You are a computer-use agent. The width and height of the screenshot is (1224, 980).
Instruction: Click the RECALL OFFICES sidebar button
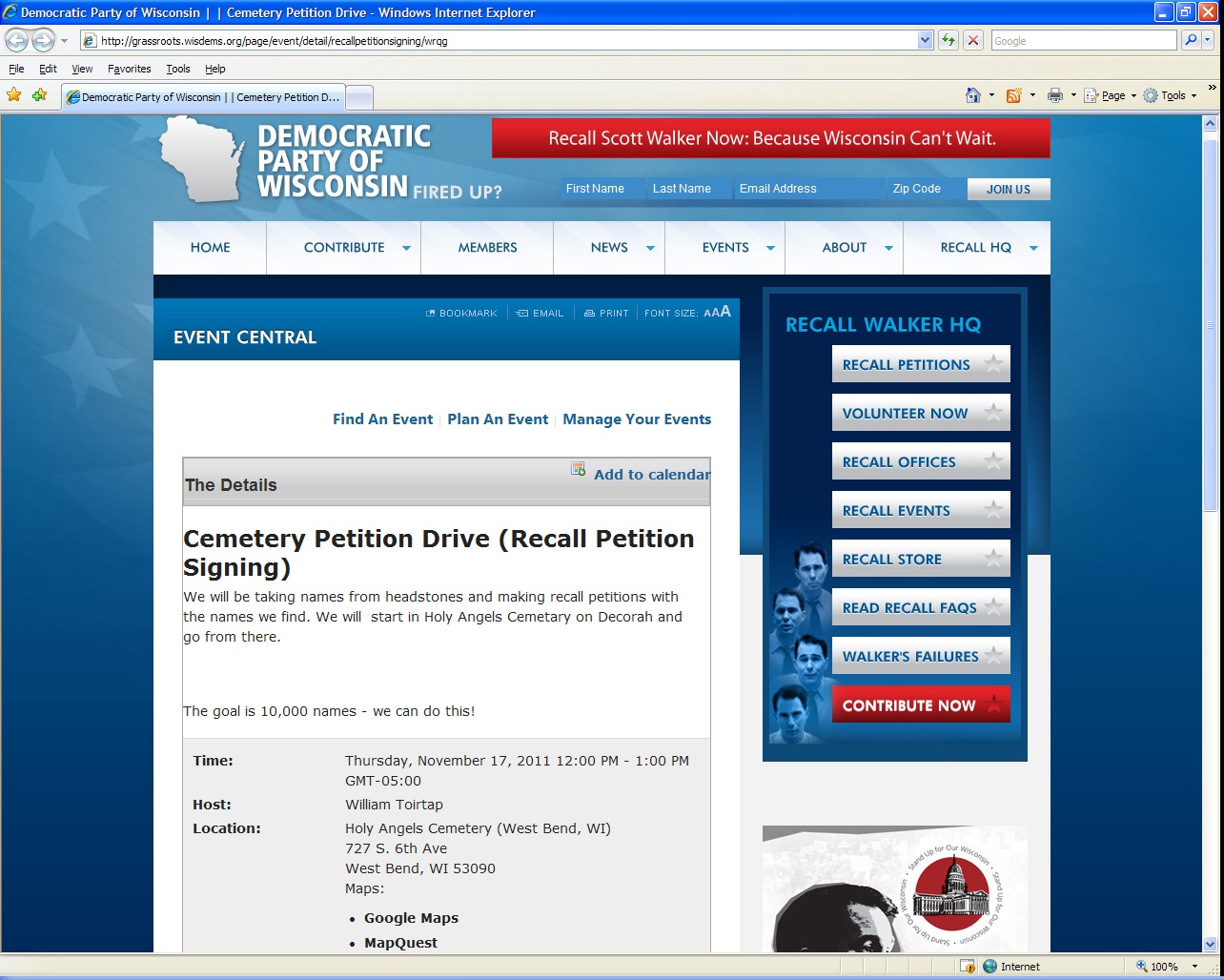pyautogui.click(x=921, y=461)
